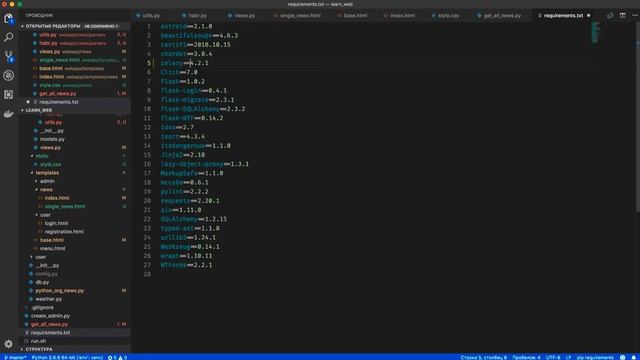The height and width of the screenshot is (360, 640).
Task: Change file encoding UTF-8
Action: 553,357
